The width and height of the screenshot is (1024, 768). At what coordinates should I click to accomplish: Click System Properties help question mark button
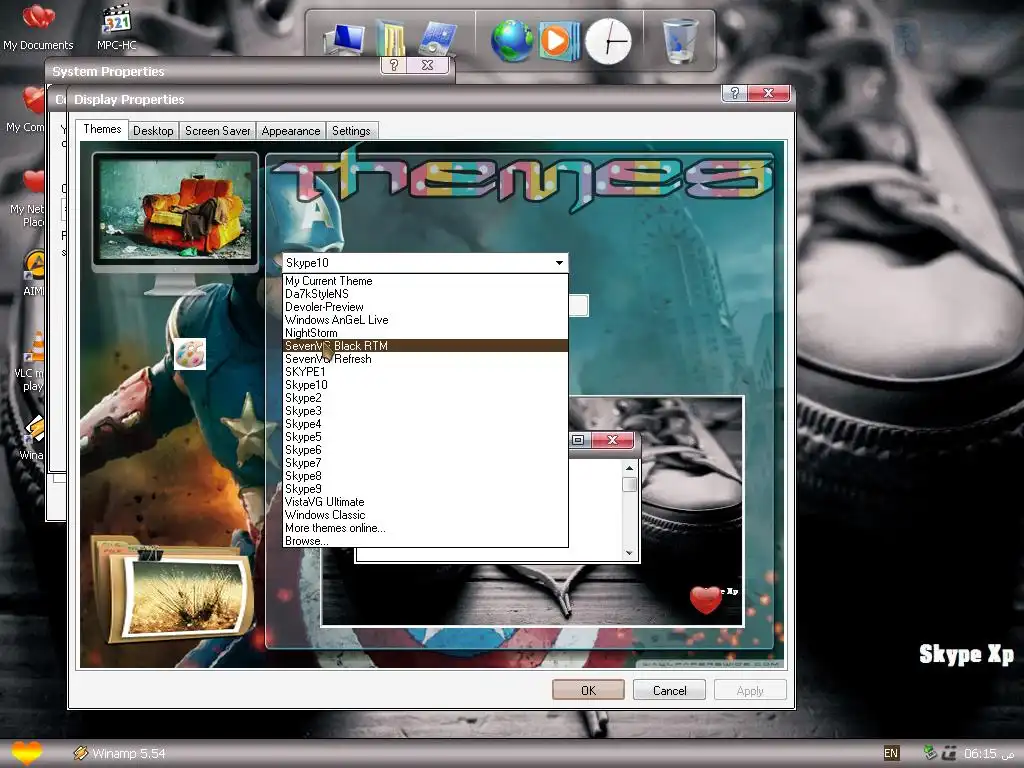click(393, 65)
